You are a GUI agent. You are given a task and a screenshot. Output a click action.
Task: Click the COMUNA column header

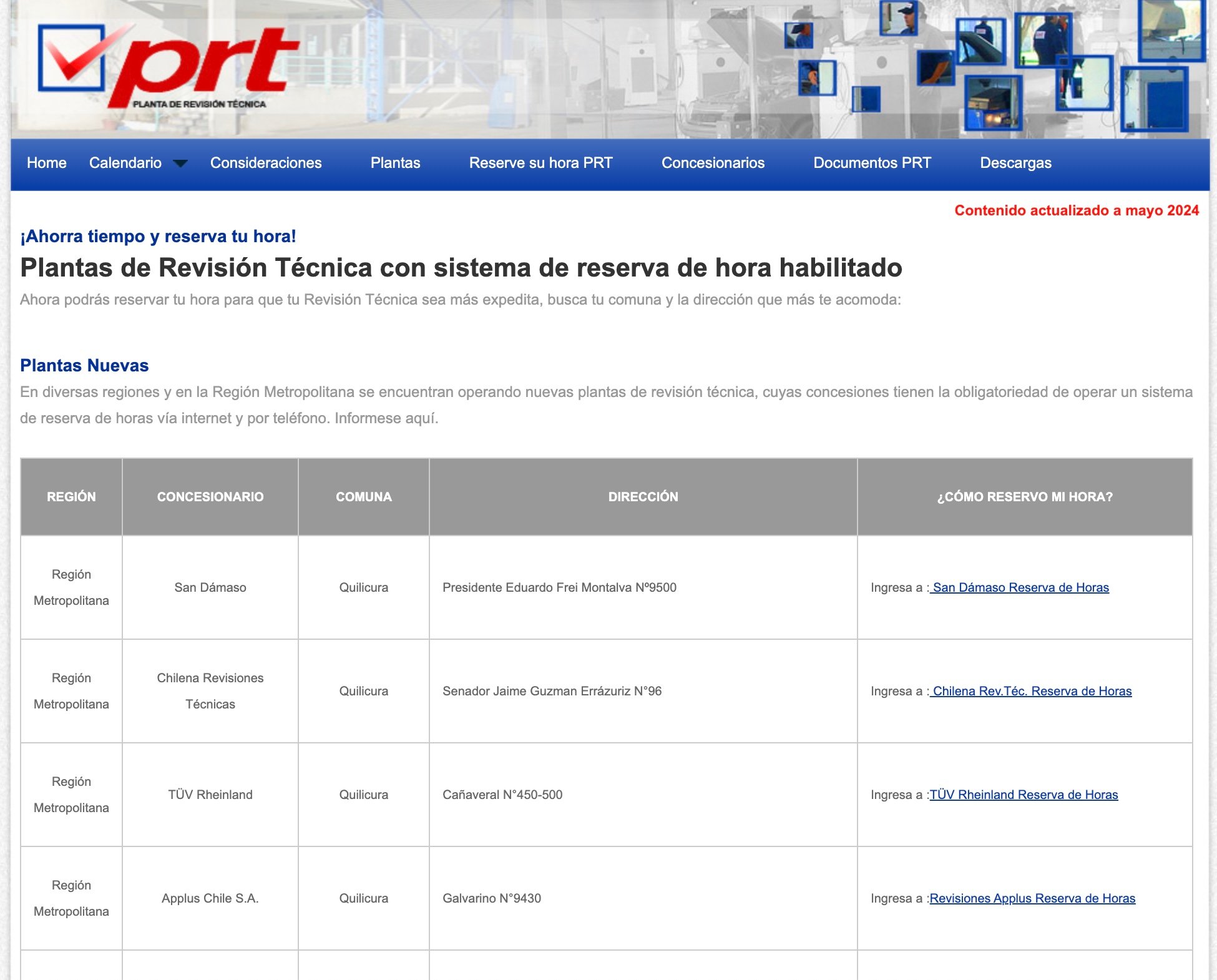pyautogui.click(x=364, y=497)
